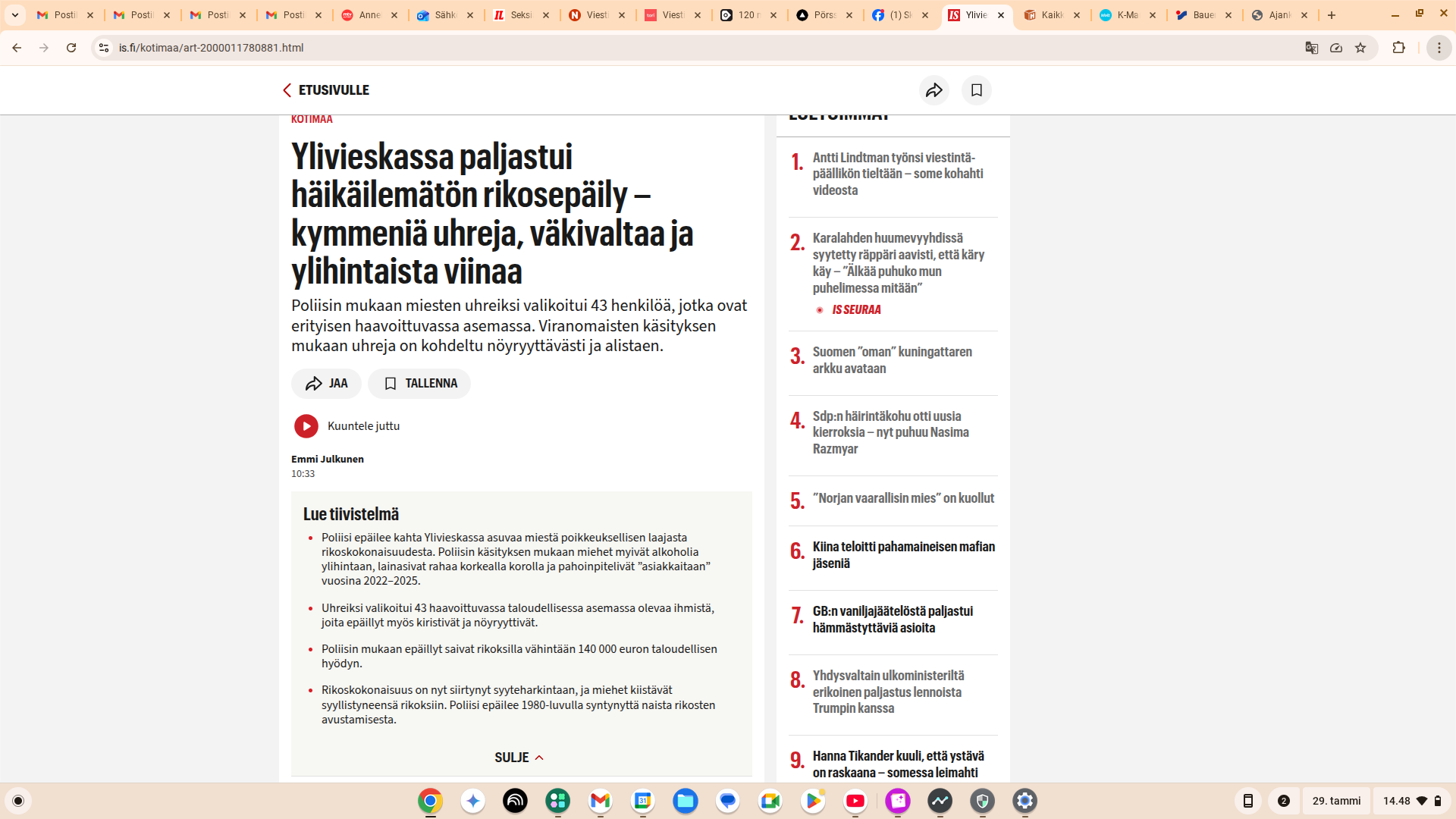Open Yhdysvaltain ulkoministeri article link
1456x819 pixels.
(x=889, y=692)
